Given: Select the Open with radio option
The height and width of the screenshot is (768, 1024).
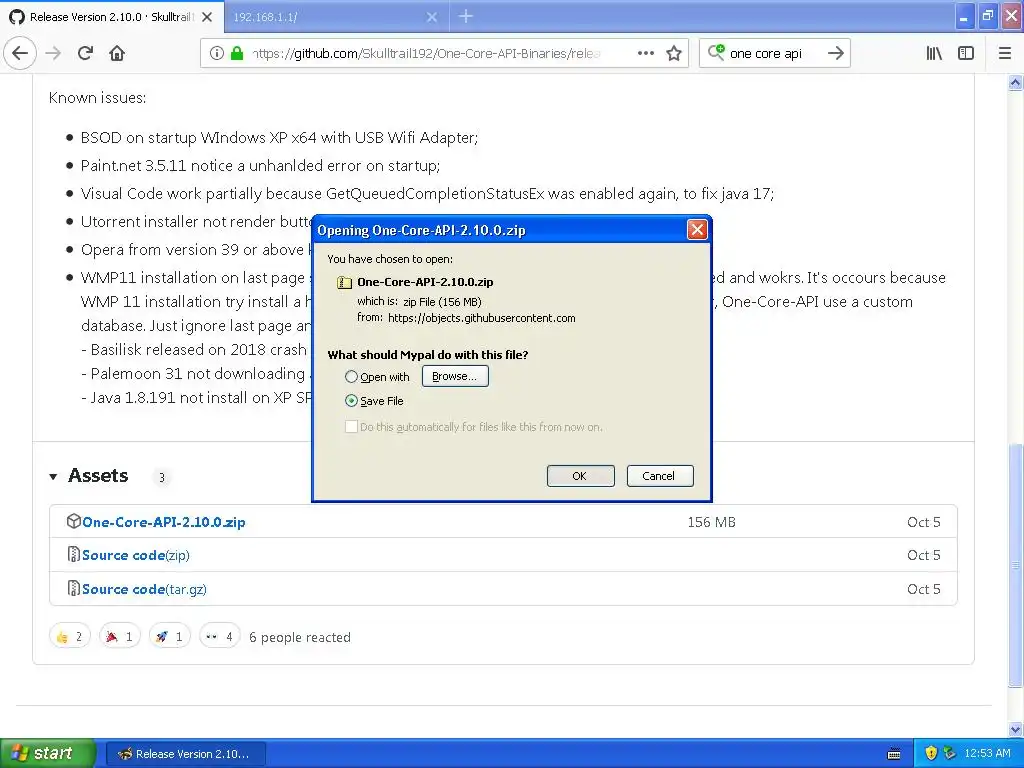Looking at the screenshot, I should click(x=351, y=377).
